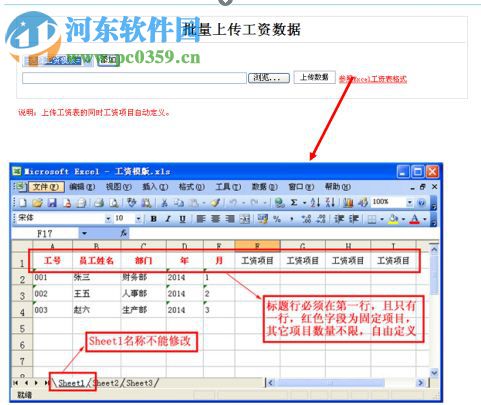The width and height of the screenshot is (481, 405).
Task: Click the Cut scissors icon
Action: (x=164, y=202)
